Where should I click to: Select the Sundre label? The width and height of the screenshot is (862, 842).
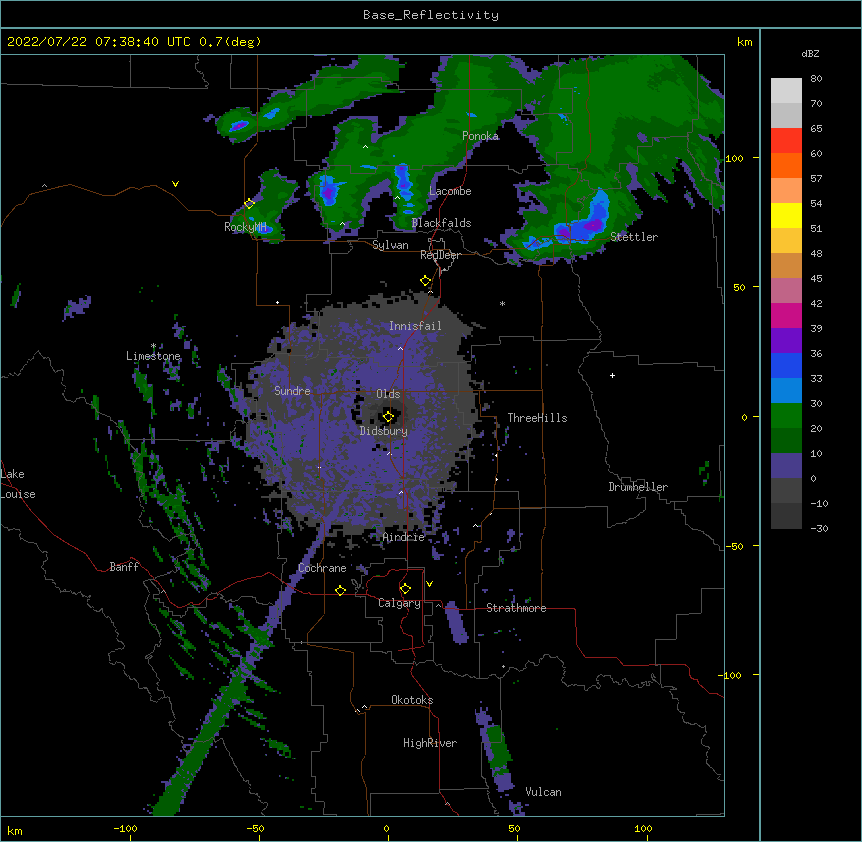point(292,391)
